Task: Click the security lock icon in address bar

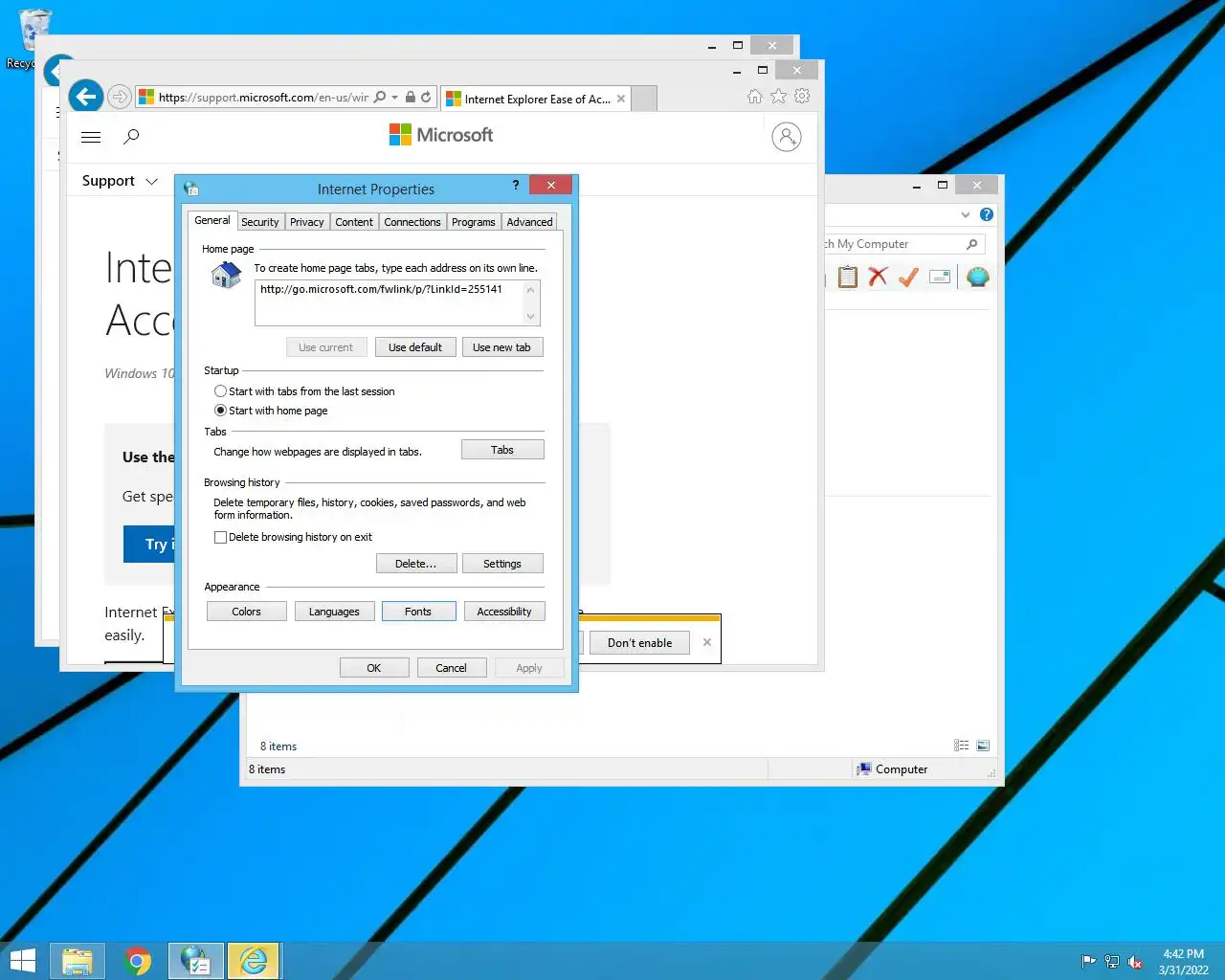Action: click(x=411, y=97)
